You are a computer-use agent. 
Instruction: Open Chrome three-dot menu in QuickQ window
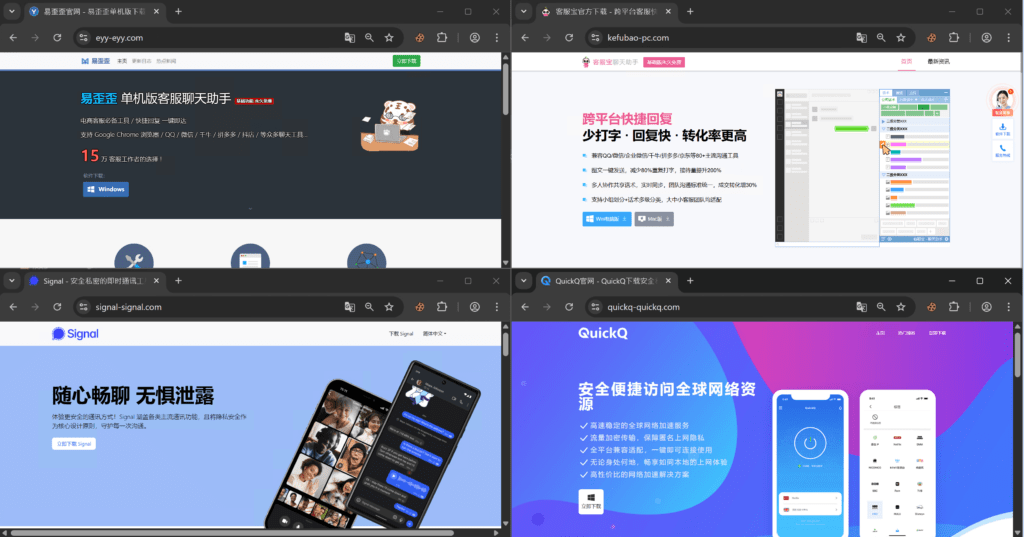tap(1010, 306)
